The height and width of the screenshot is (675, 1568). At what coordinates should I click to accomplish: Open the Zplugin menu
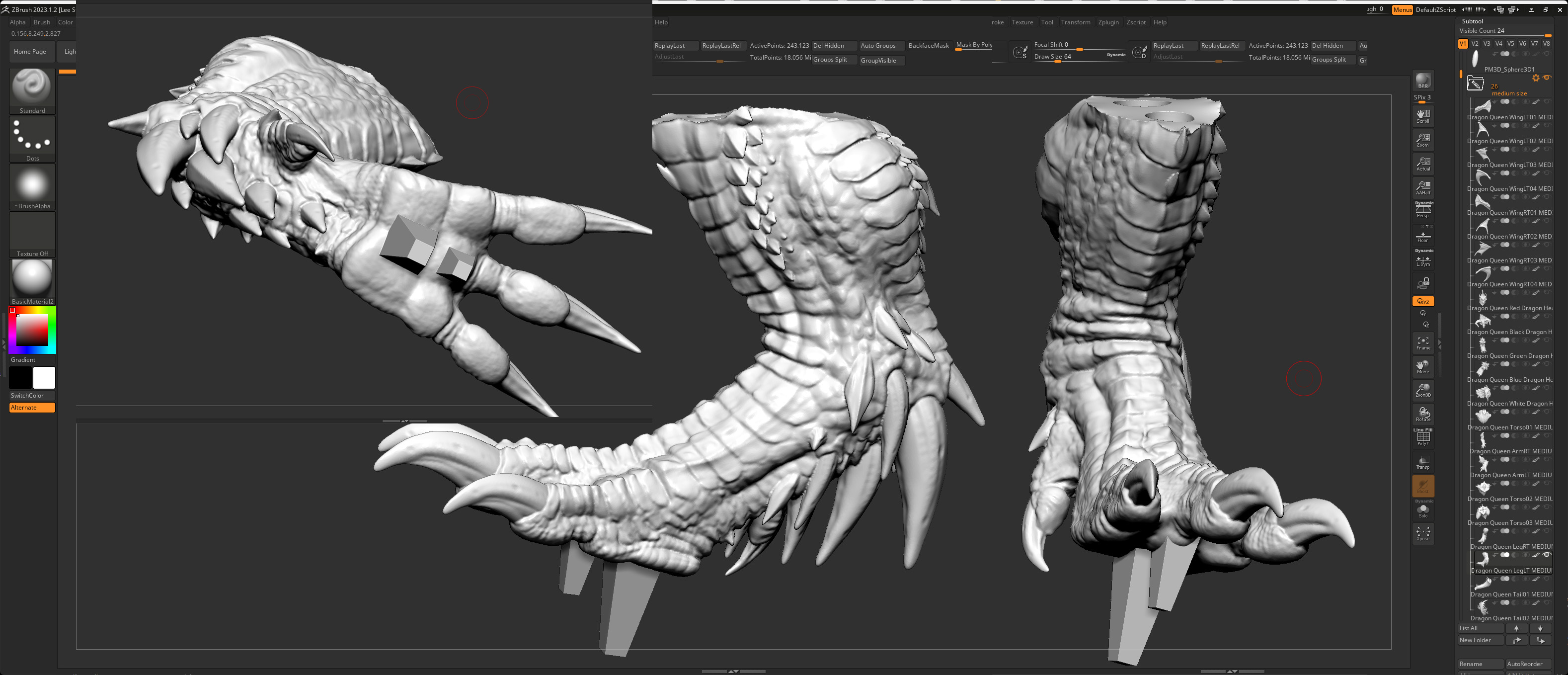click(x=1108, y=22)
